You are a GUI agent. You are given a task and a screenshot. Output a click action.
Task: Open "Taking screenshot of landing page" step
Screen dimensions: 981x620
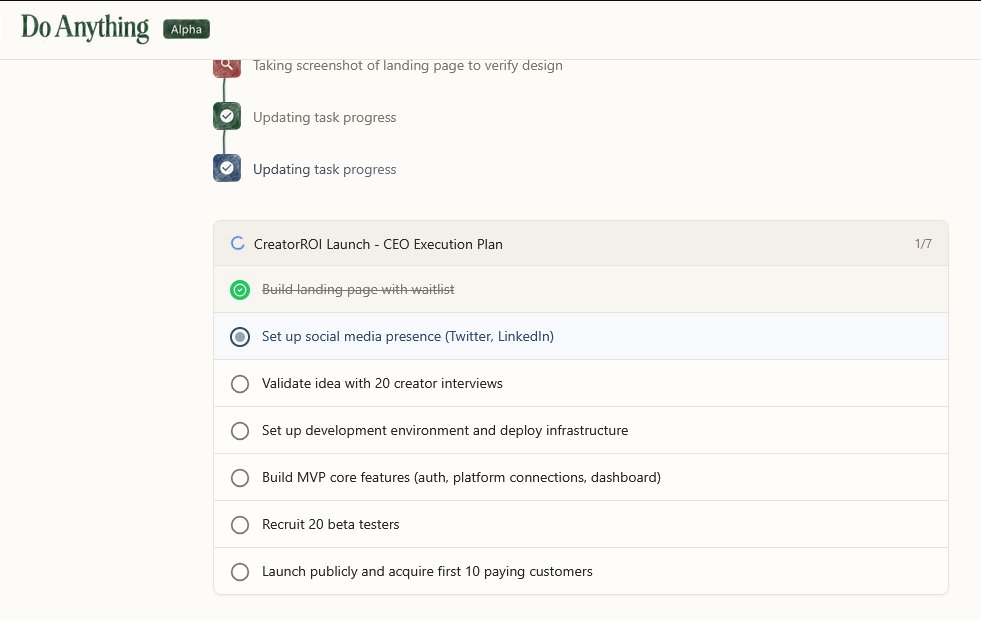click(x=407, y=66)
